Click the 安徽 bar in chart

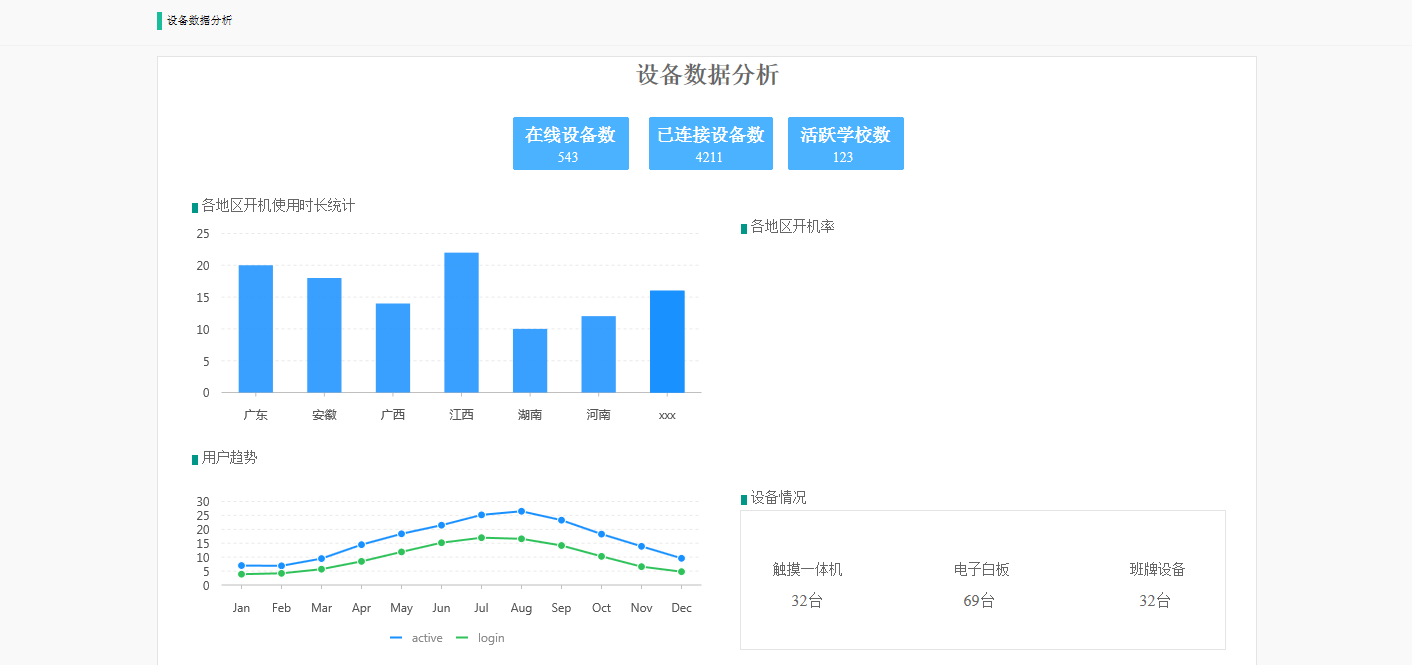[324, 335]
